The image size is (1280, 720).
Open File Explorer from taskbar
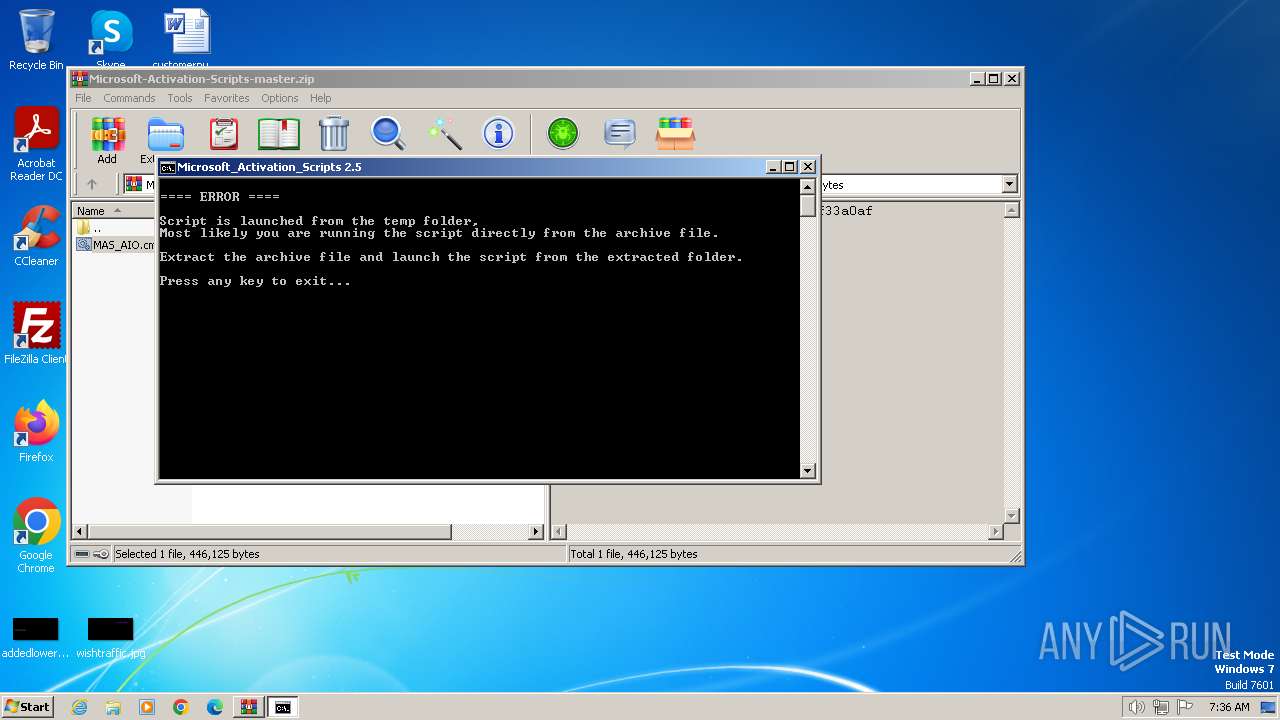coord(113,707)
